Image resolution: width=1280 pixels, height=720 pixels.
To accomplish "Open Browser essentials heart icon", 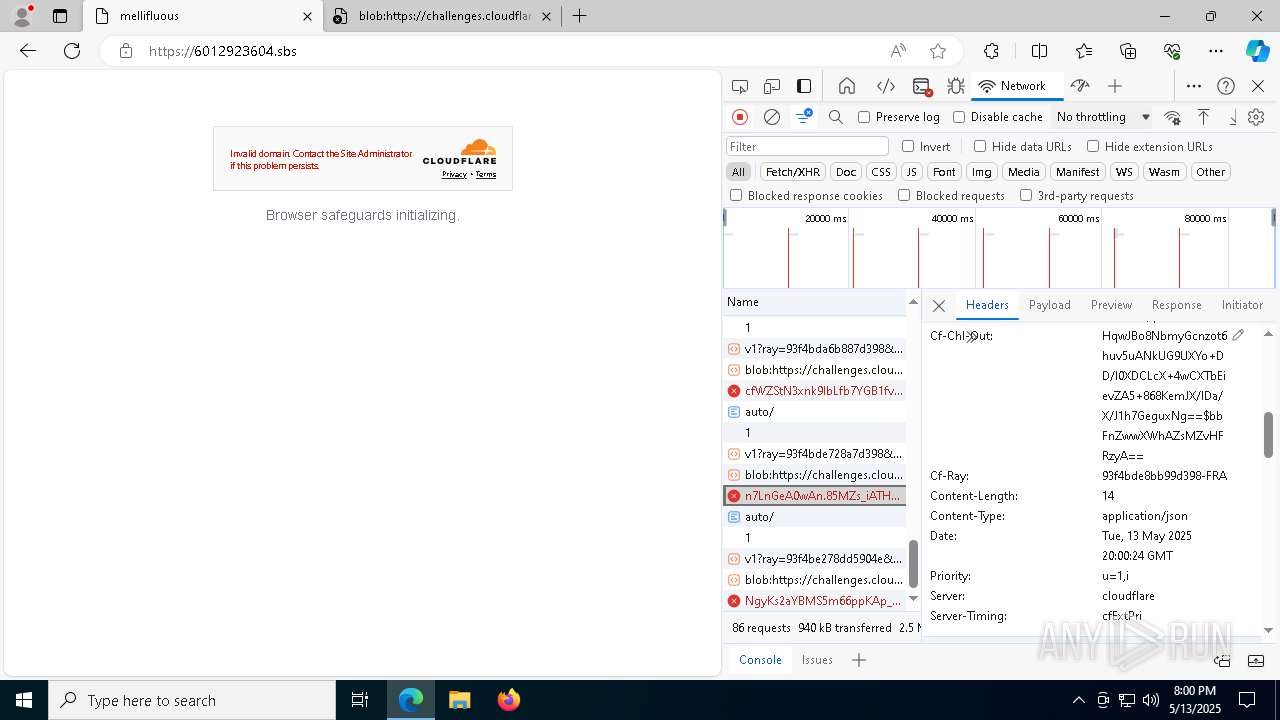I will click(x=1172, y=51).
